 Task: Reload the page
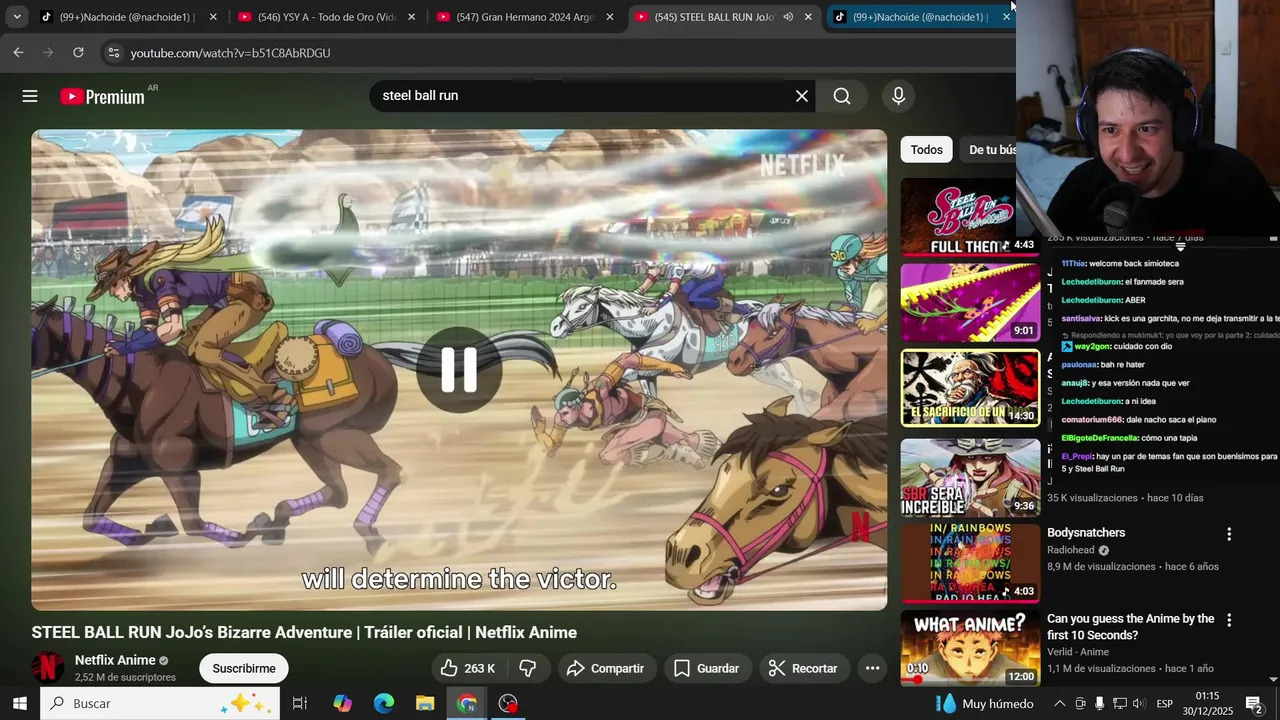tap(78, 52)
